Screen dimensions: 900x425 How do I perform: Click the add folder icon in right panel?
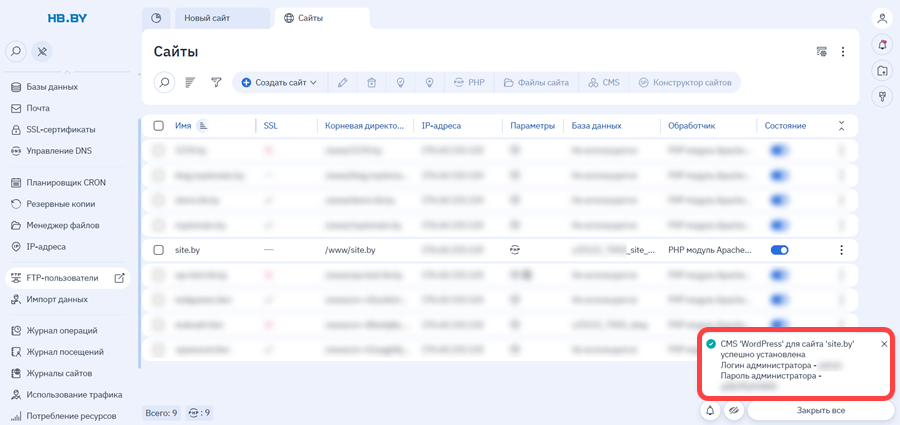click(x=882, y=71)
